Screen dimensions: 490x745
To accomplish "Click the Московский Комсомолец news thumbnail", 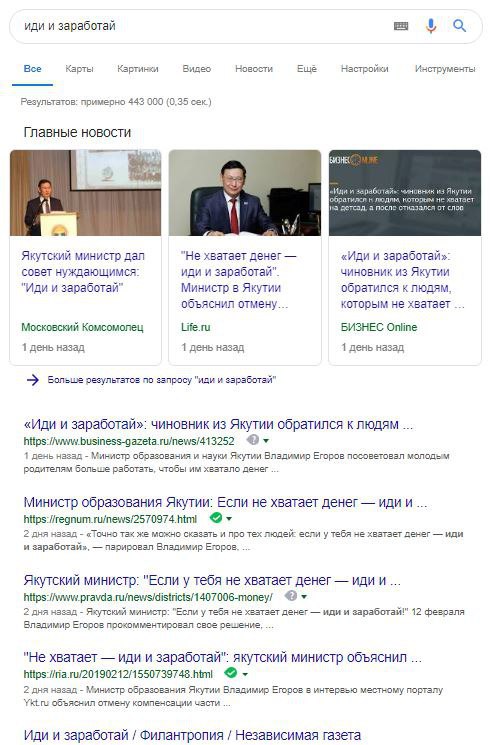I will [86, 193].
